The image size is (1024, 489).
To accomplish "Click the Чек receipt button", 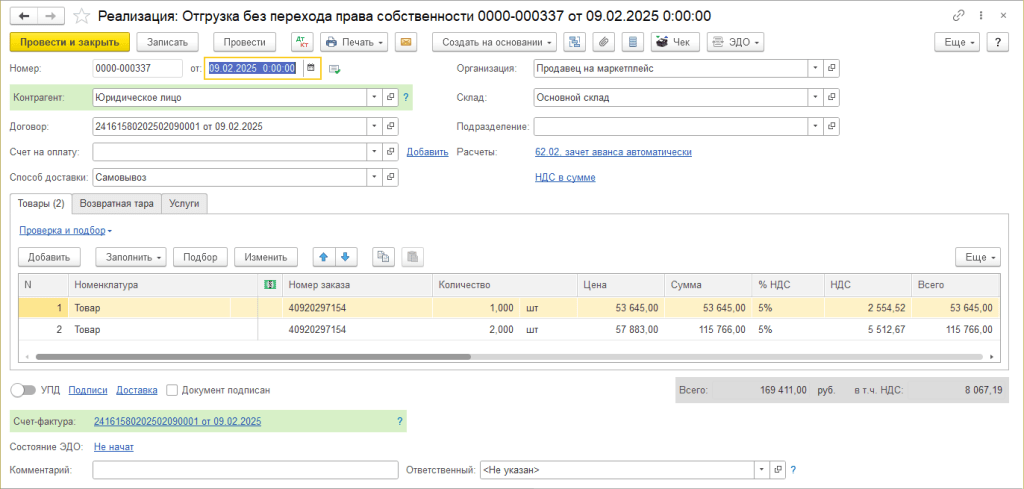I will (675, 42).
